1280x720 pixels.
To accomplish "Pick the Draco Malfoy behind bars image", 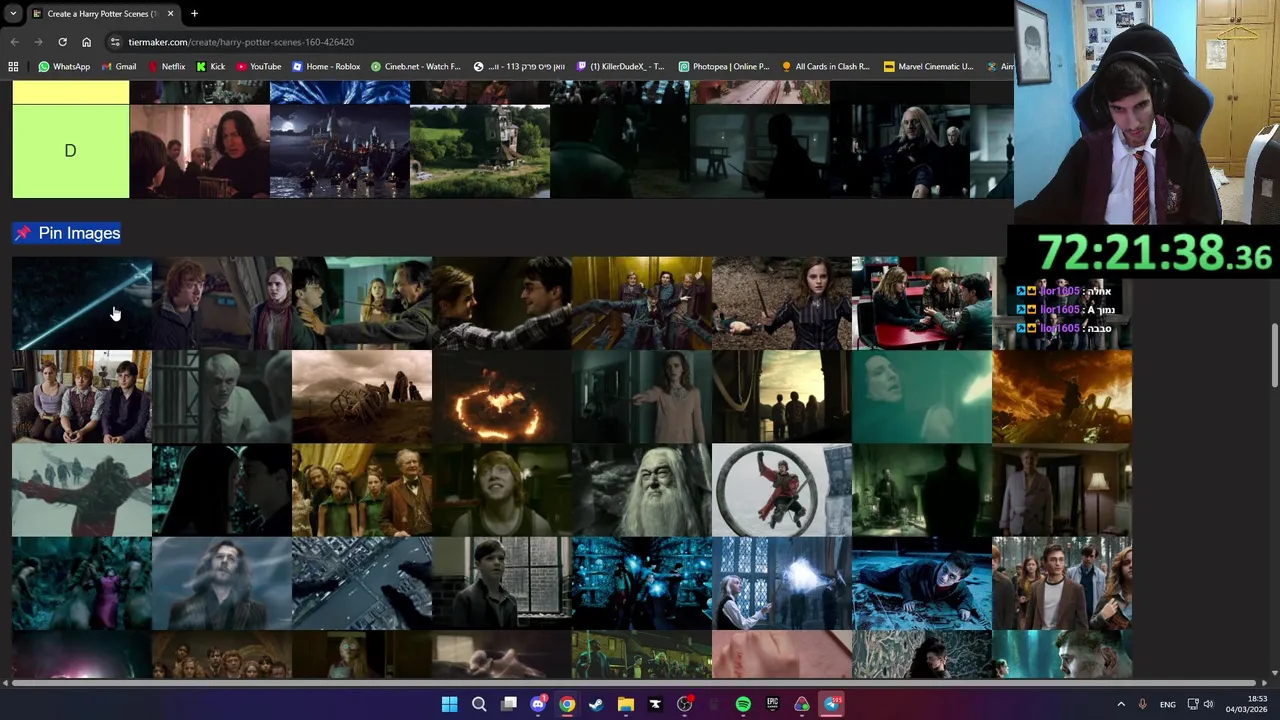I will [222, 397].
